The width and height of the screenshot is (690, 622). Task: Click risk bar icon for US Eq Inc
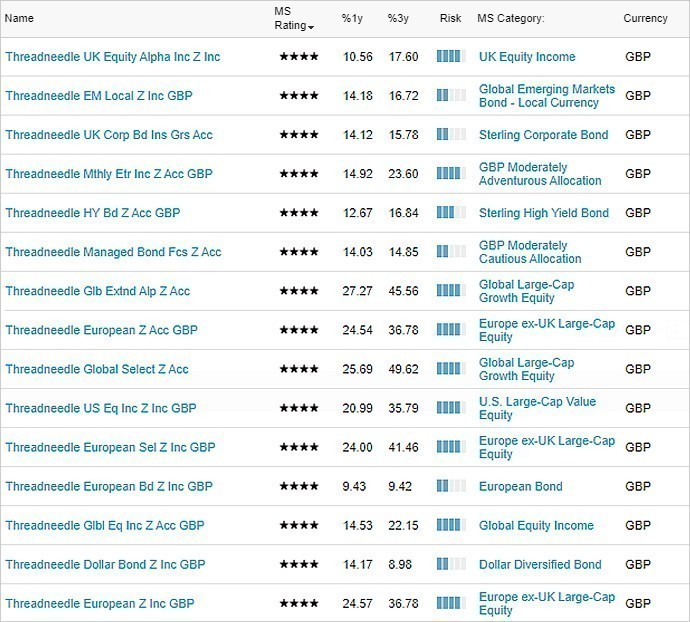pos(451,408)
